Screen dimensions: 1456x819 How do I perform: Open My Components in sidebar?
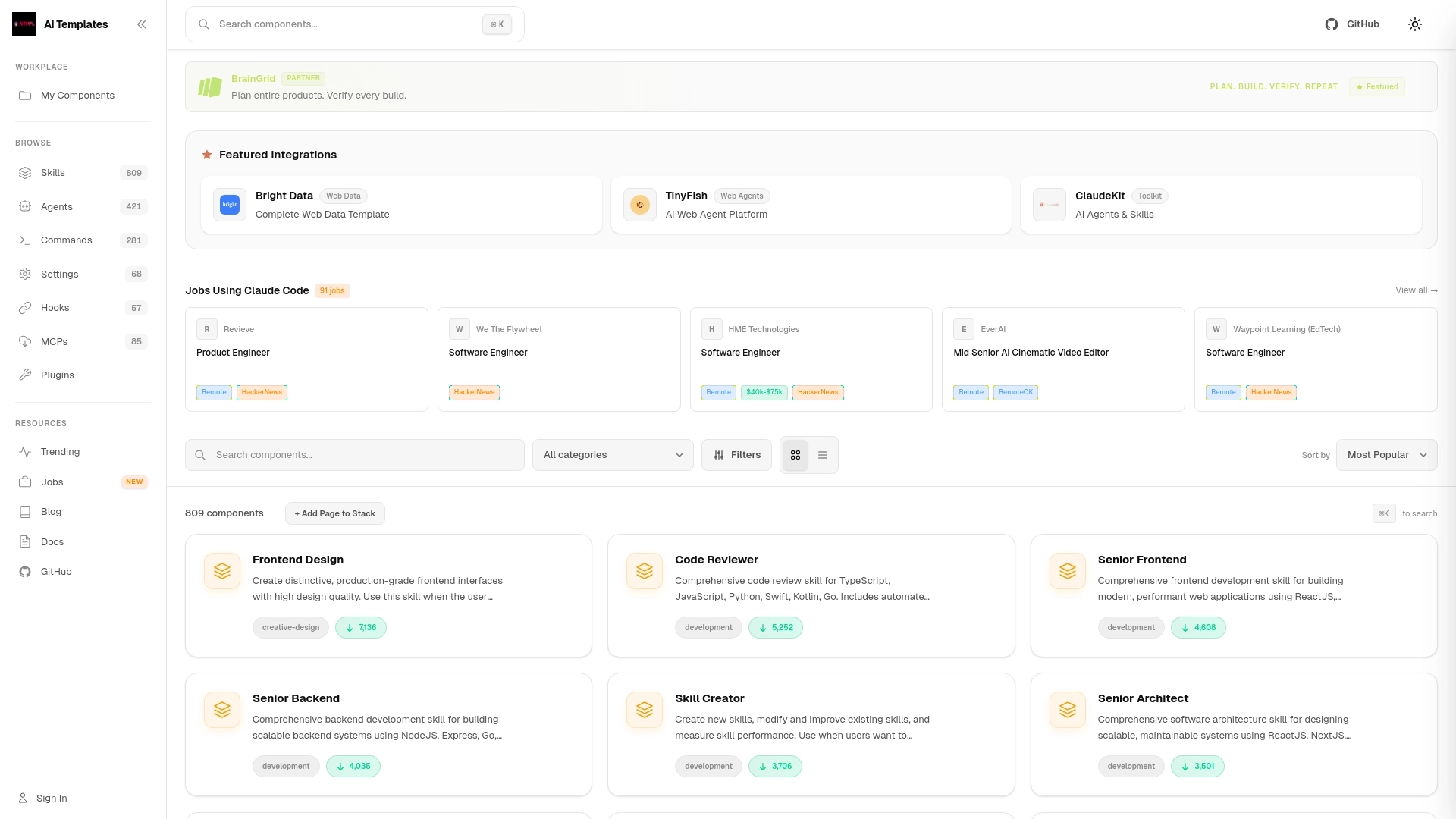(83, 96)
